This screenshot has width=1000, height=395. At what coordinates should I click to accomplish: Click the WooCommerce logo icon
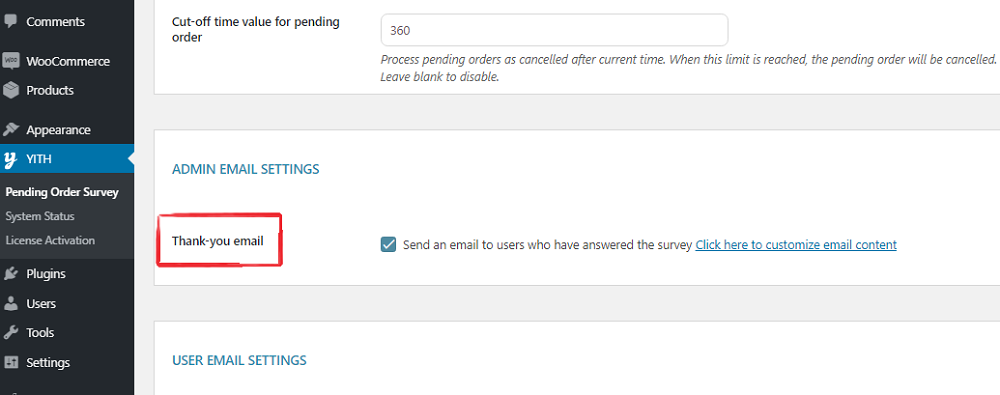tap(10, 61)
